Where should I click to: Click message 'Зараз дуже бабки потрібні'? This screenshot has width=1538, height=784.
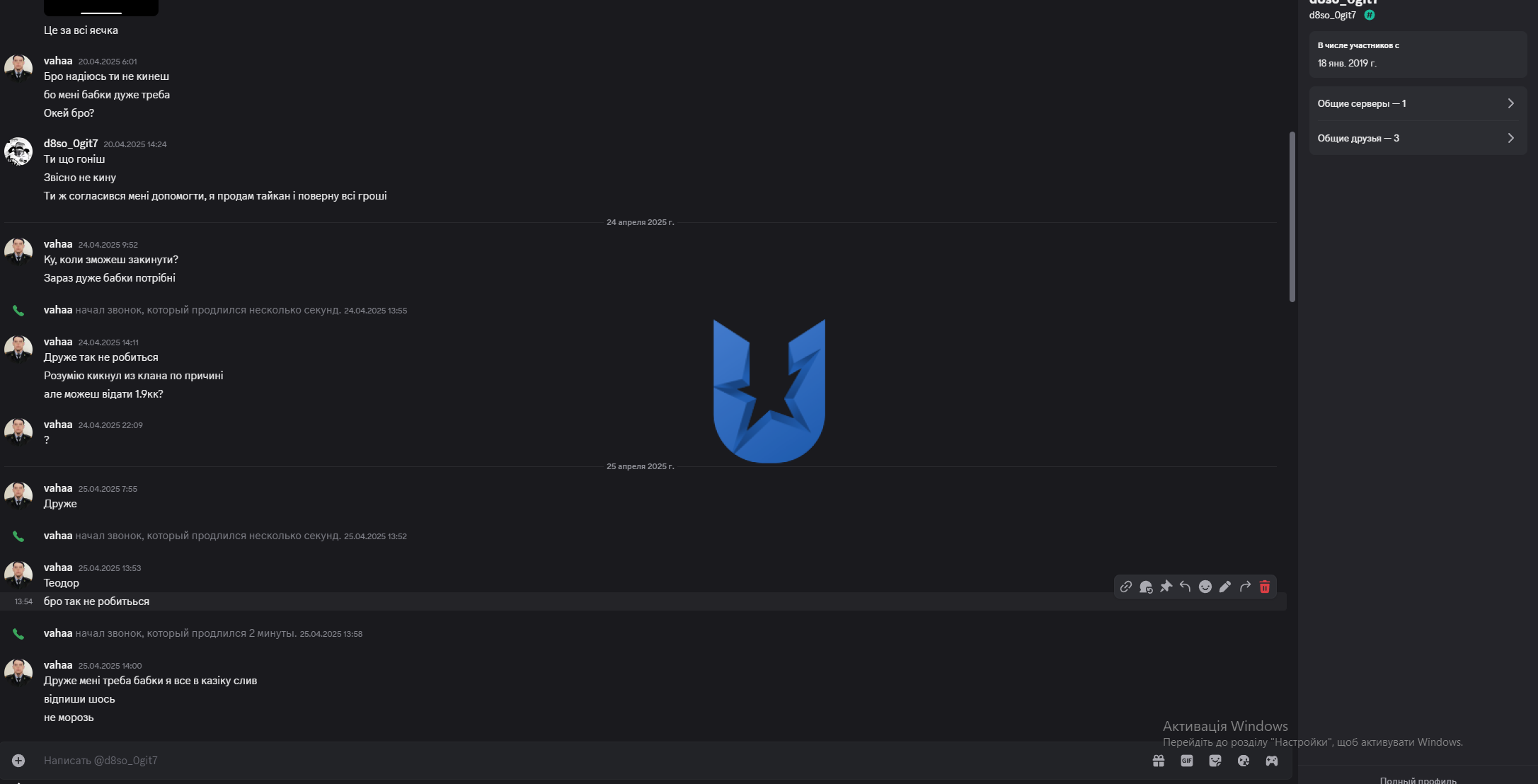coord(110,278)
